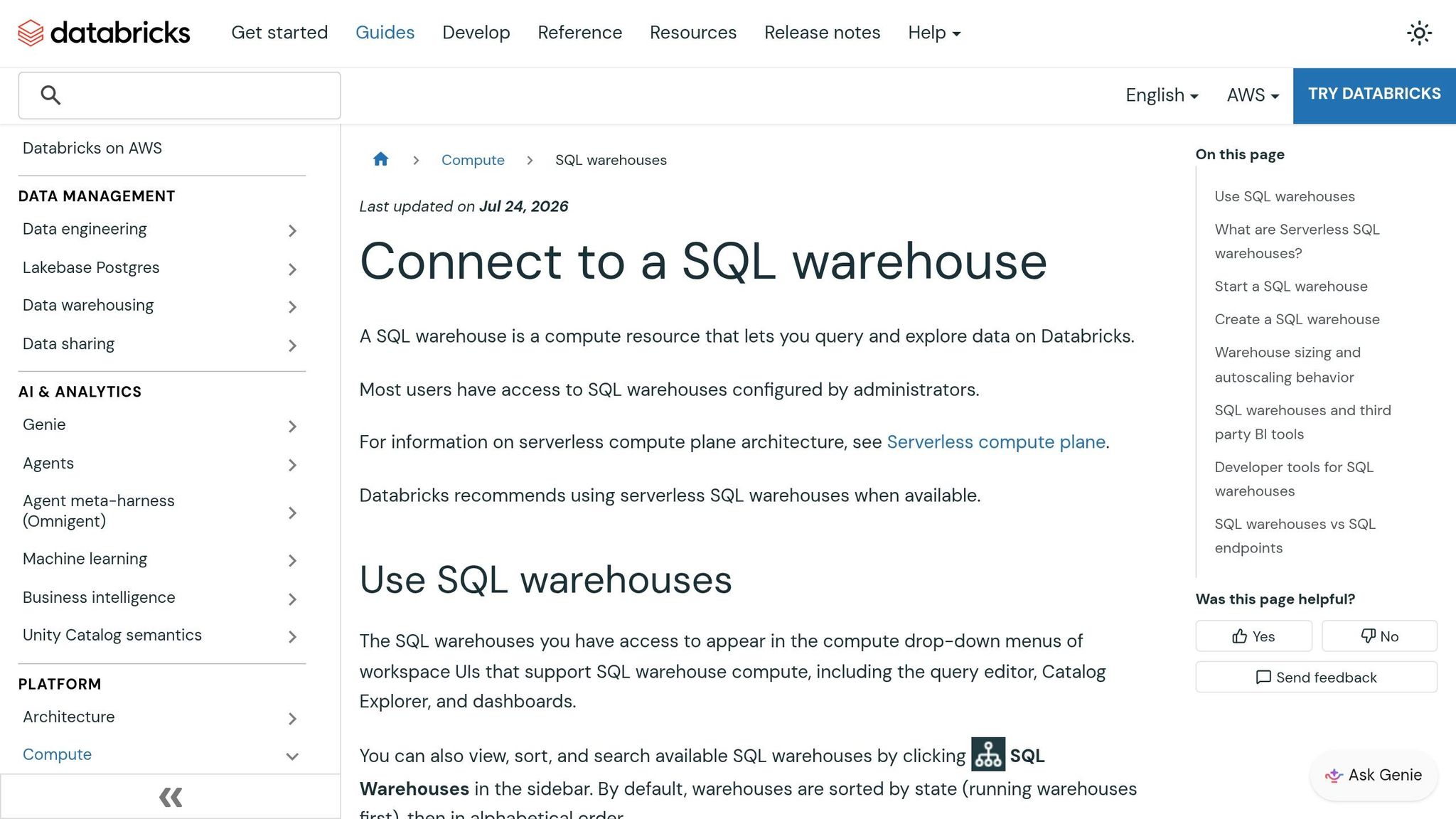Click Compute breadcrumb link
The height and width of the screenshot is (819, 1456).
(x=473, y=160)
